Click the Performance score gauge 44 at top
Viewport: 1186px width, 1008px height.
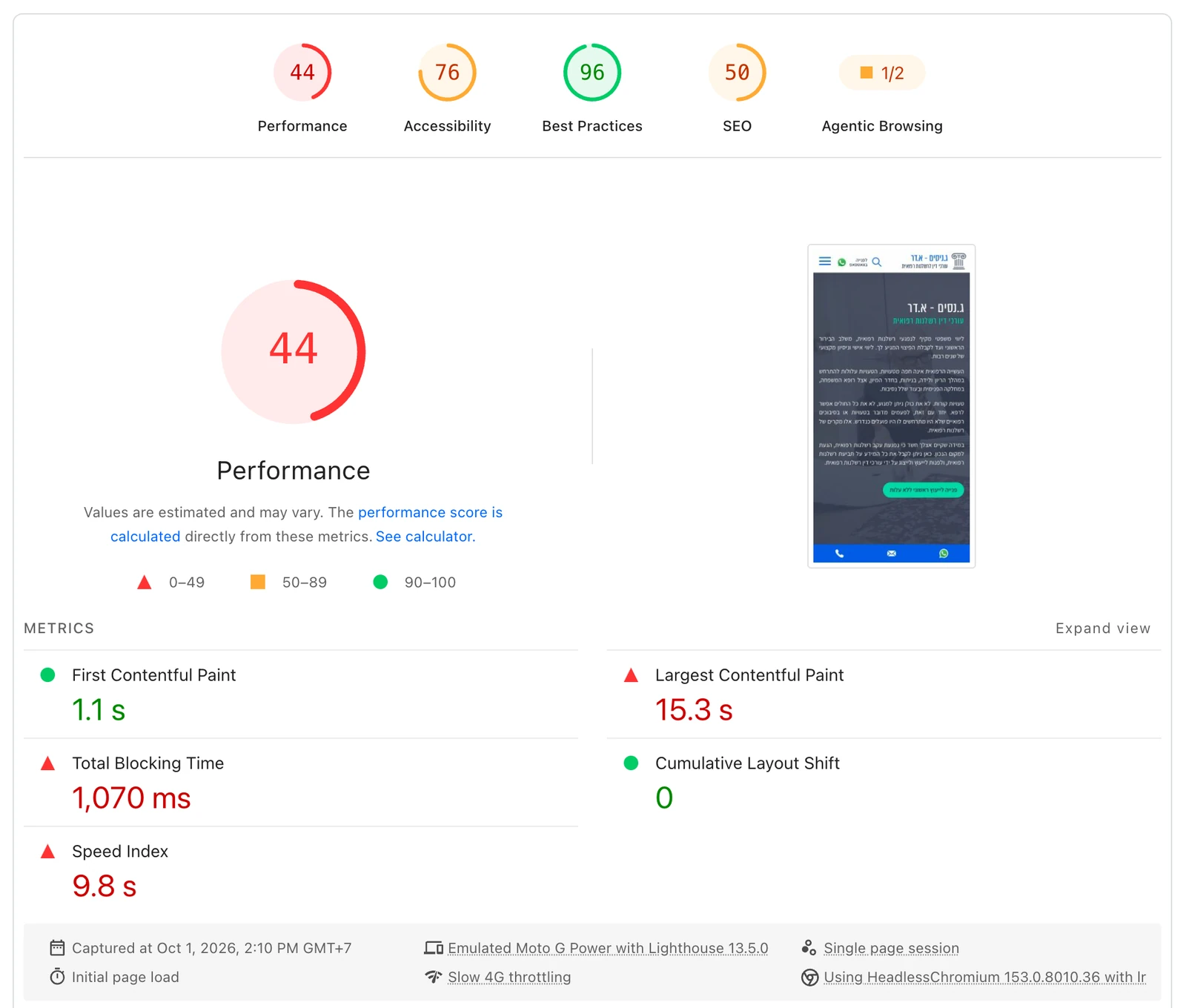pyautogui.click(x=302, y=73)
